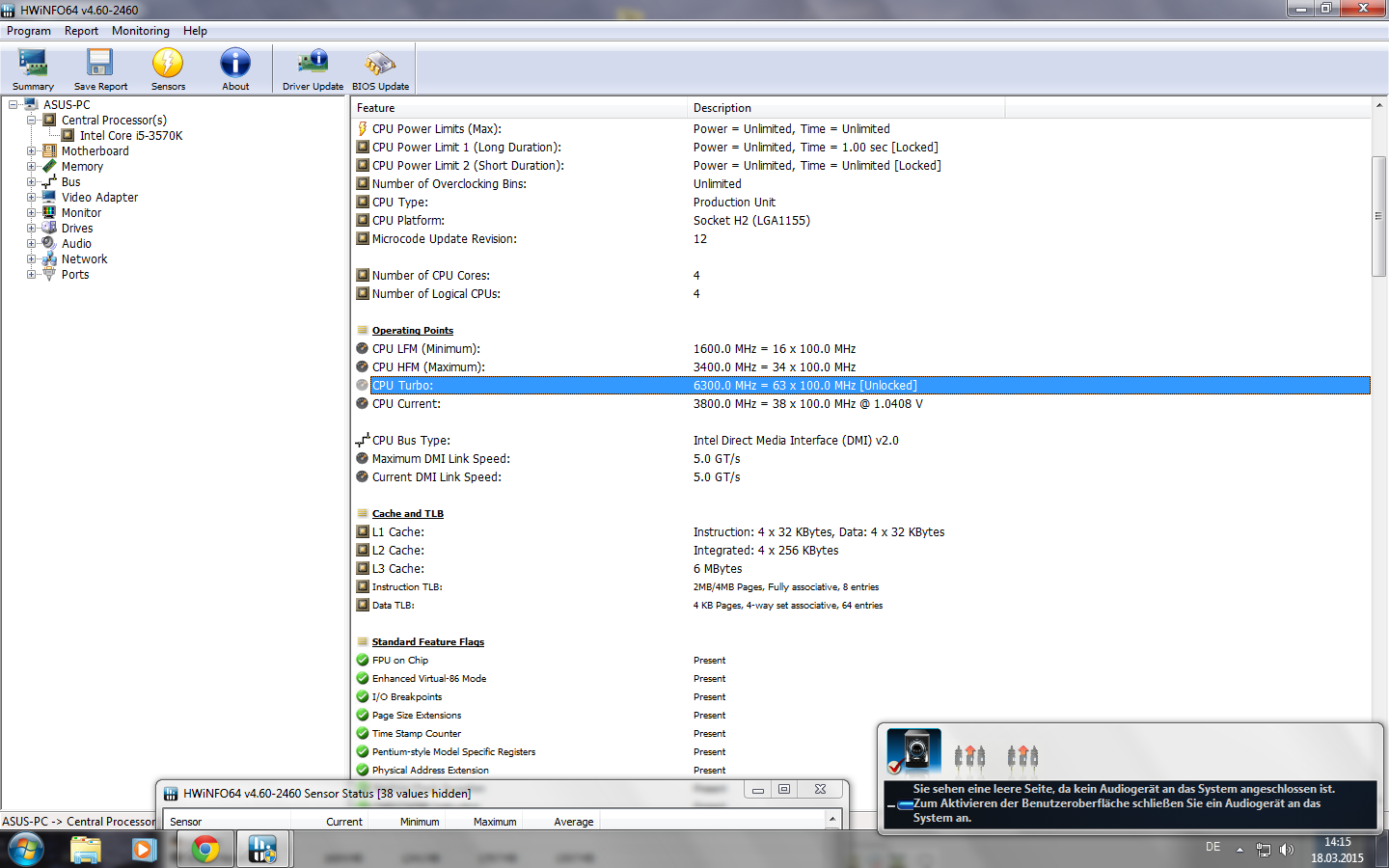1389x868 pixels.
Task: Click the right-hand scrollbar thumb
Action: [x=1378, y=216]
